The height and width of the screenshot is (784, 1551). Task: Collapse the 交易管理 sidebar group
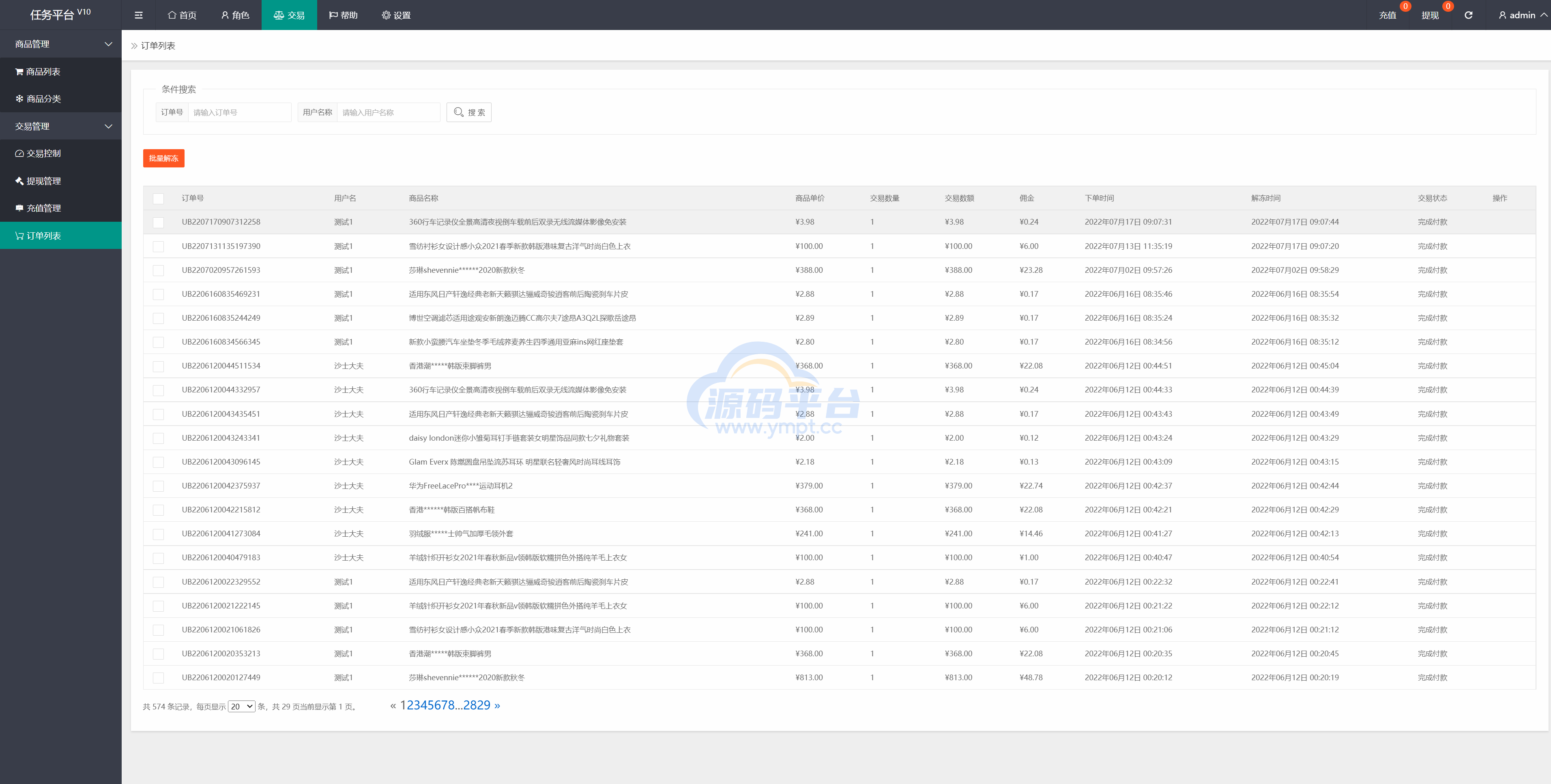pyautogui.click(x=61, y=126)
